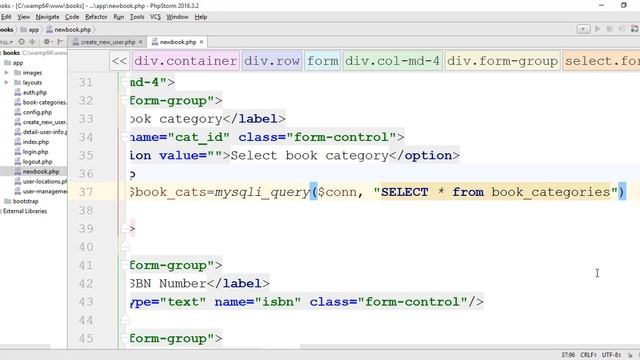
Task: Collapse the fold marker on line 45
Action: coord(125,338)
